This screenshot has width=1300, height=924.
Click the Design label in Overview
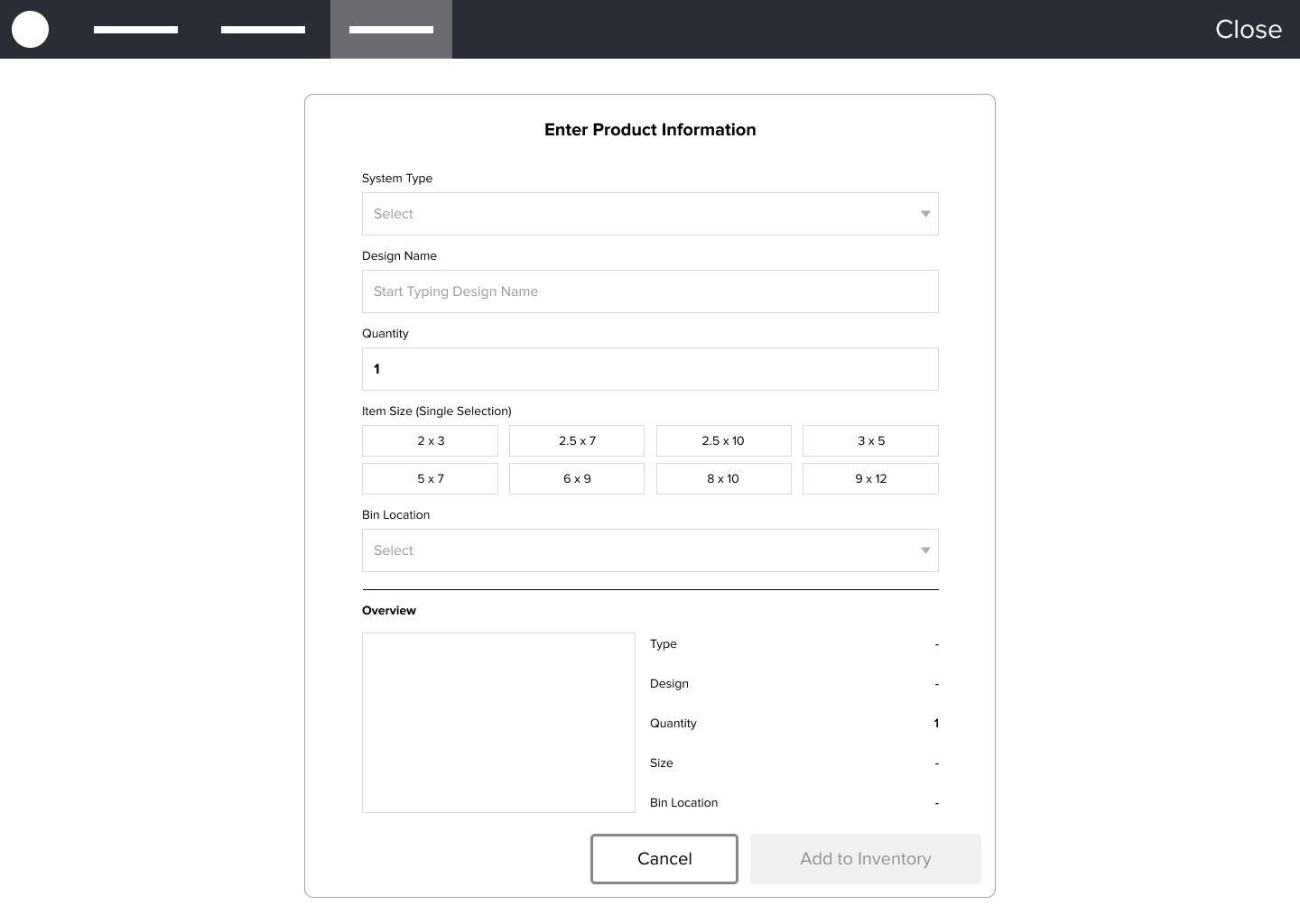[669, 684]
